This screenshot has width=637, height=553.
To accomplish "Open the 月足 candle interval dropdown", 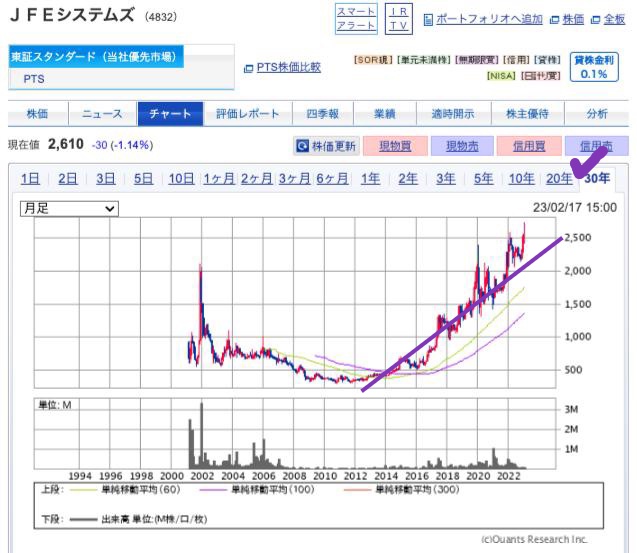I will click(69, 209).
